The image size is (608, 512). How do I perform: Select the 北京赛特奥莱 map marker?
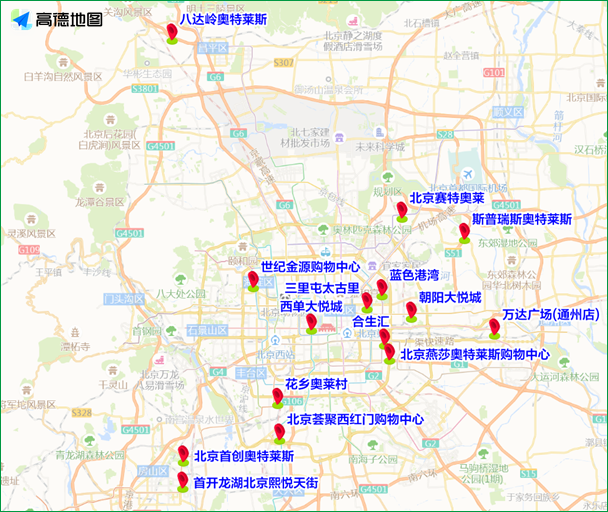tap(402, 212)
